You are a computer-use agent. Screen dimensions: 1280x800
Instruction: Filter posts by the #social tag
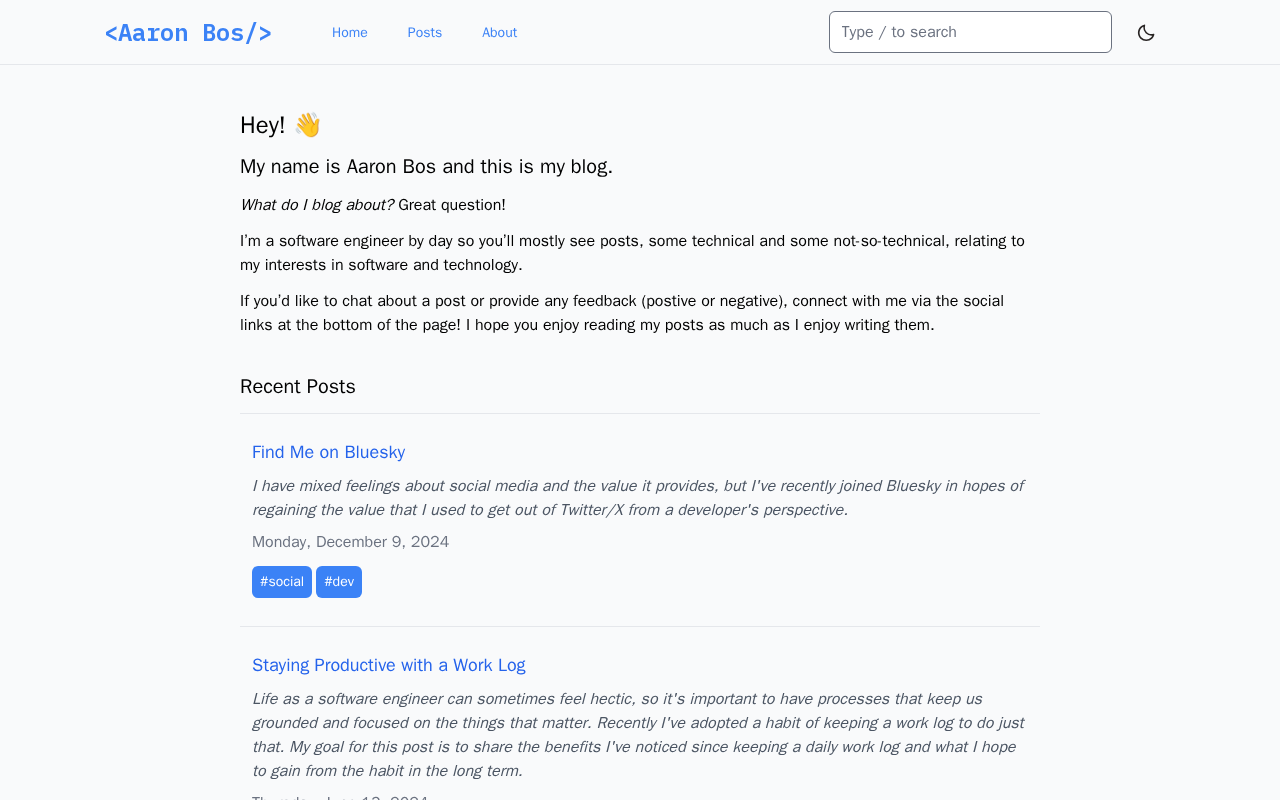point(282,582)
